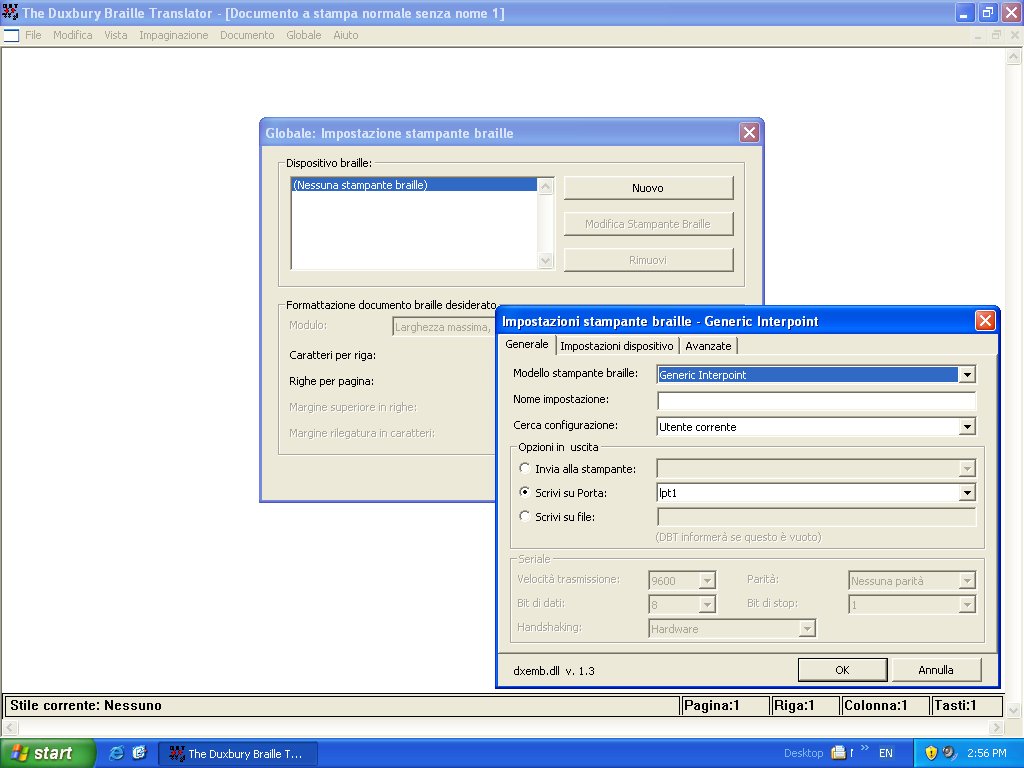The height and width of the screenshot is (768, 1024).
Task: Open Bit di stop dropdown
Action: click(x=967, y=605)
